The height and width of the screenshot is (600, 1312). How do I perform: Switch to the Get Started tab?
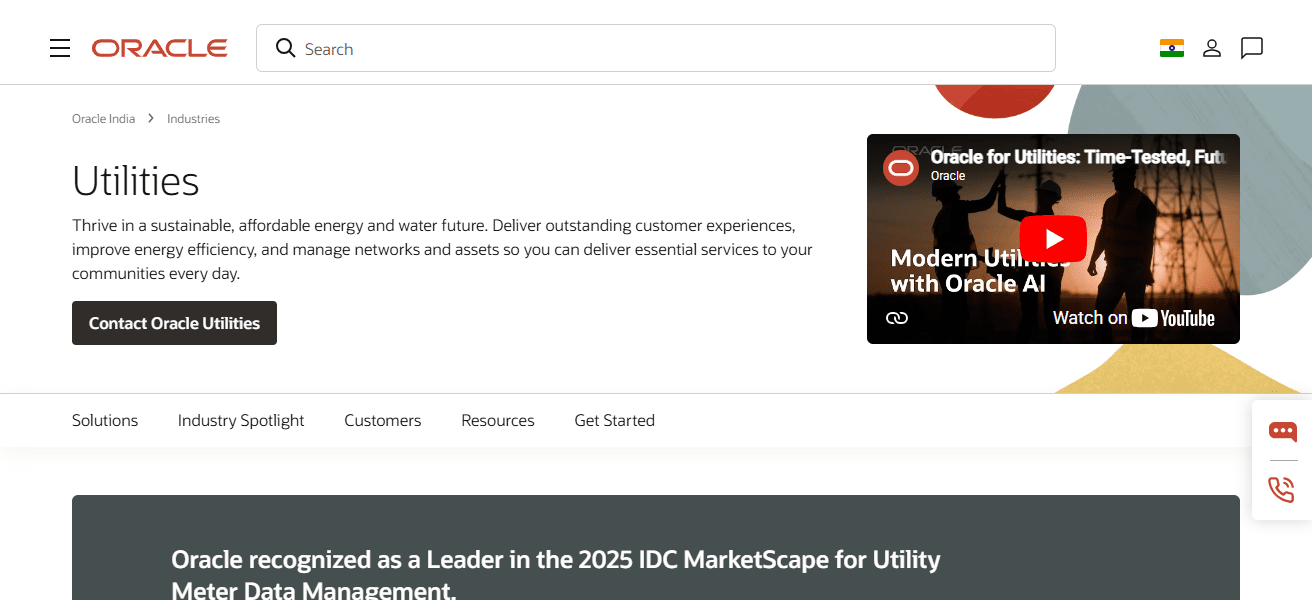(x=614, y=420)
